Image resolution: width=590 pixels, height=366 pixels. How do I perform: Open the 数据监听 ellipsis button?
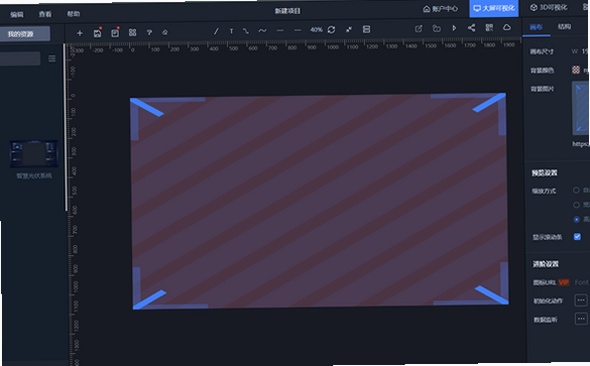tap(581, 319)
